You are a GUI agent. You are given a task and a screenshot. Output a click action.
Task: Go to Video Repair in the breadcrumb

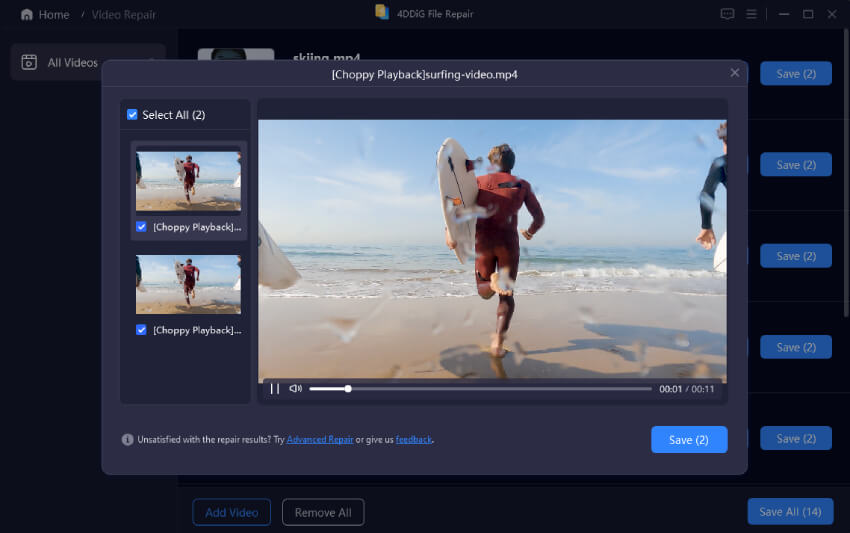(x=123, y=15)
